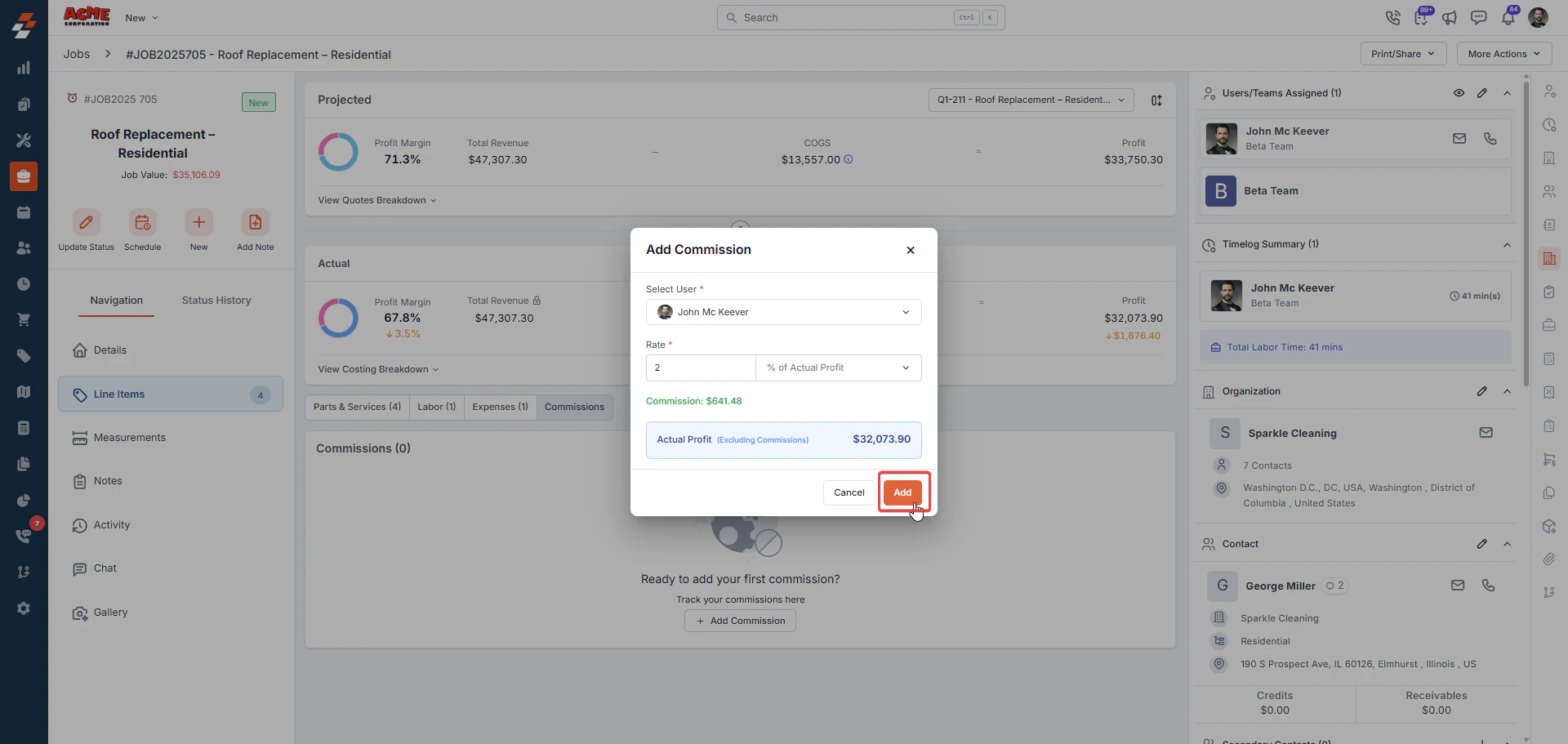This screenshot has width=1568, height=744.
Task: Open Gallery in the navigation list
Action: coord(170,613)
